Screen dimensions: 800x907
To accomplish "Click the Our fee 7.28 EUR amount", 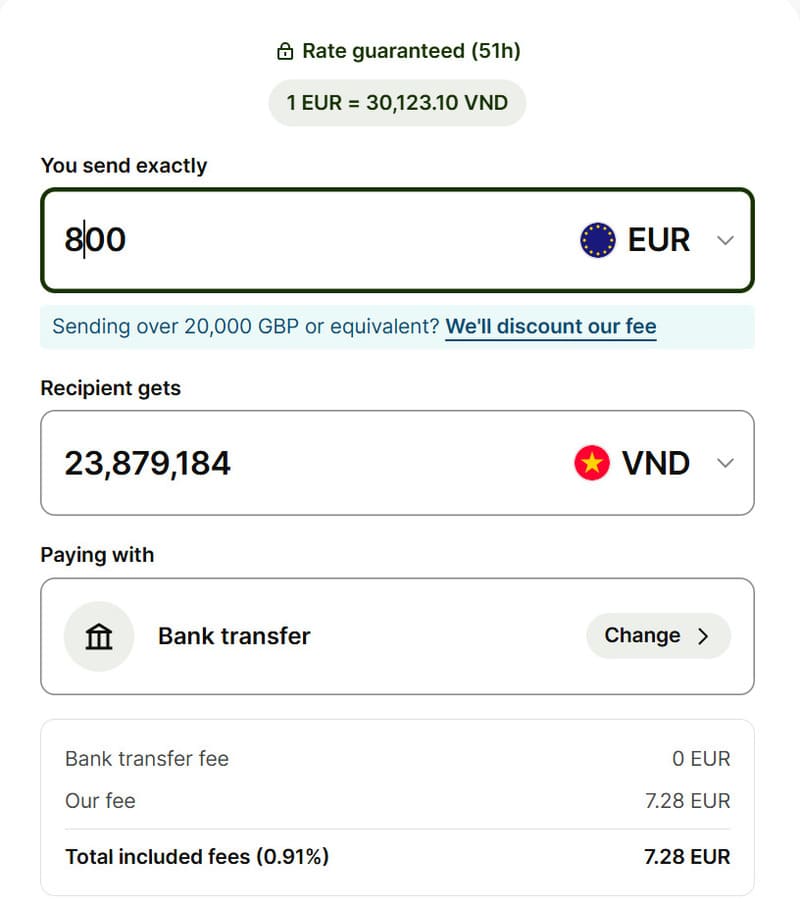I will tap(688, 801).
